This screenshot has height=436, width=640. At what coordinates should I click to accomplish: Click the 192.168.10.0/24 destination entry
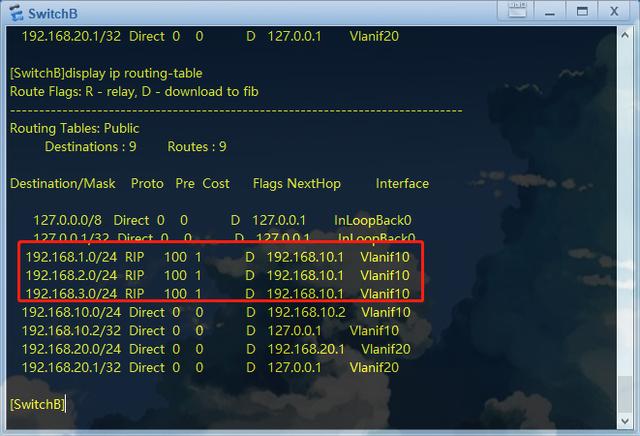click(71, 312)
